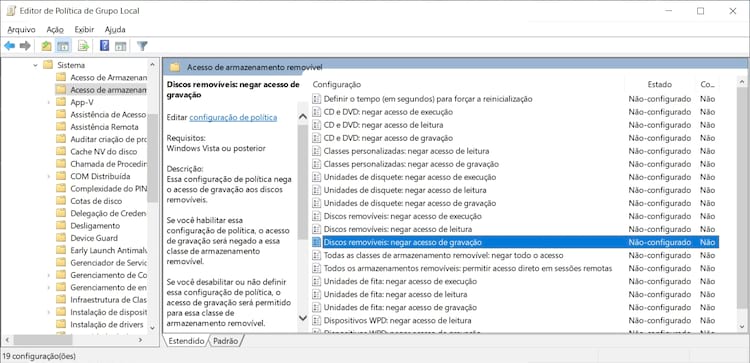Open help with blue question icon
Viewport: 750px width, 363px height.
pyautogui.click(x=105, y=46)
